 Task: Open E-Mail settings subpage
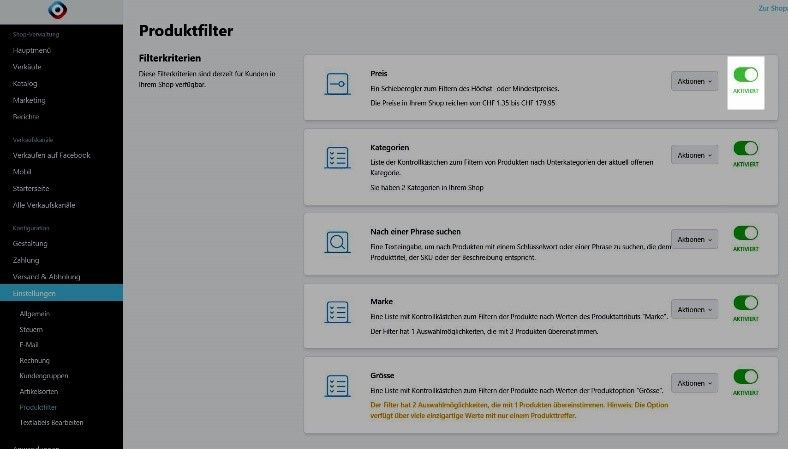pos(29,345)
